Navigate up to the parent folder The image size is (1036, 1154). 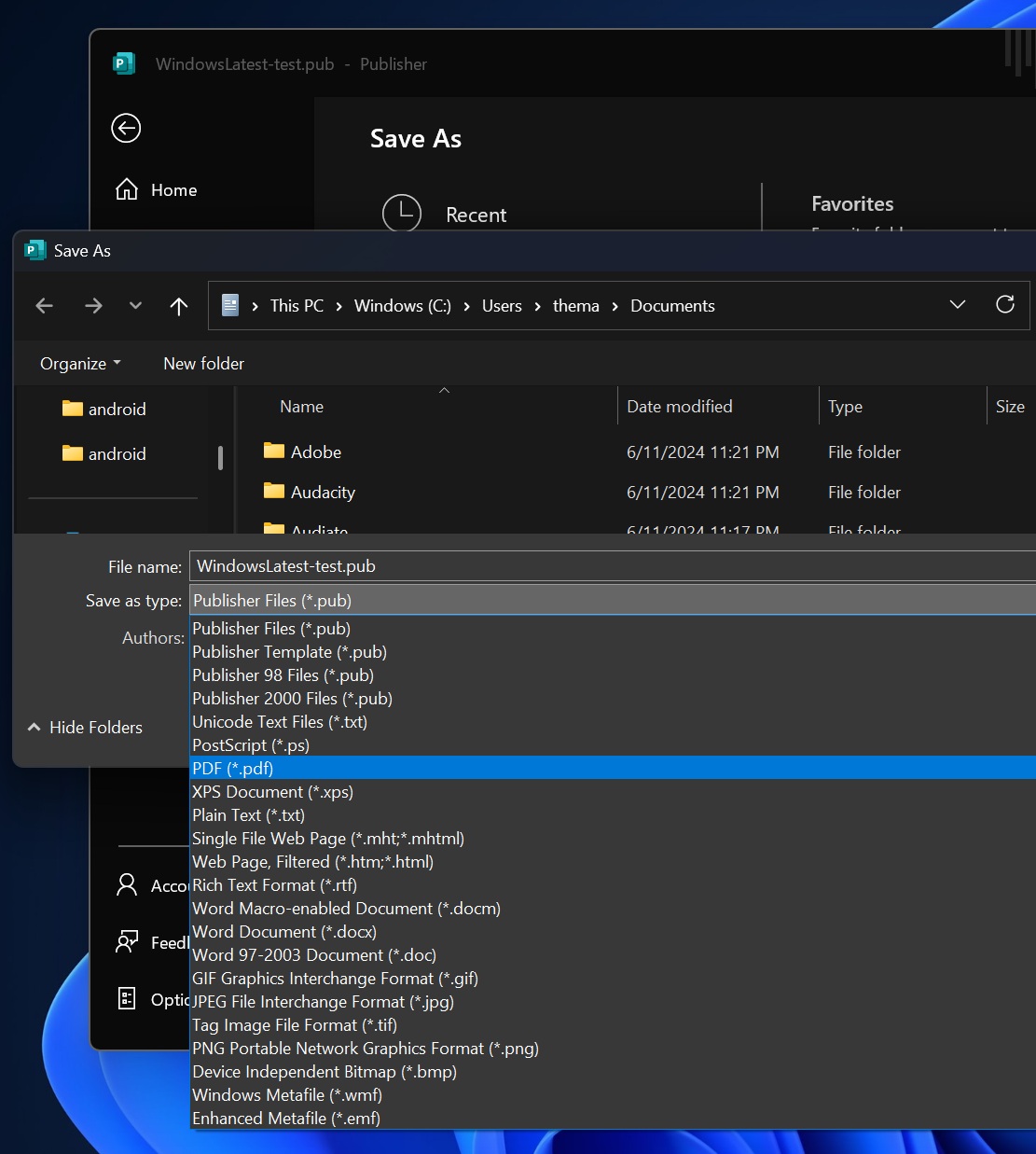click(x=178, y=305)
